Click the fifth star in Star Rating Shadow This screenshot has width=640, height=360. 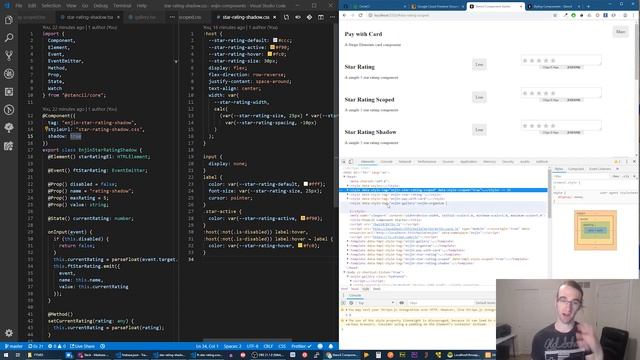553,126
